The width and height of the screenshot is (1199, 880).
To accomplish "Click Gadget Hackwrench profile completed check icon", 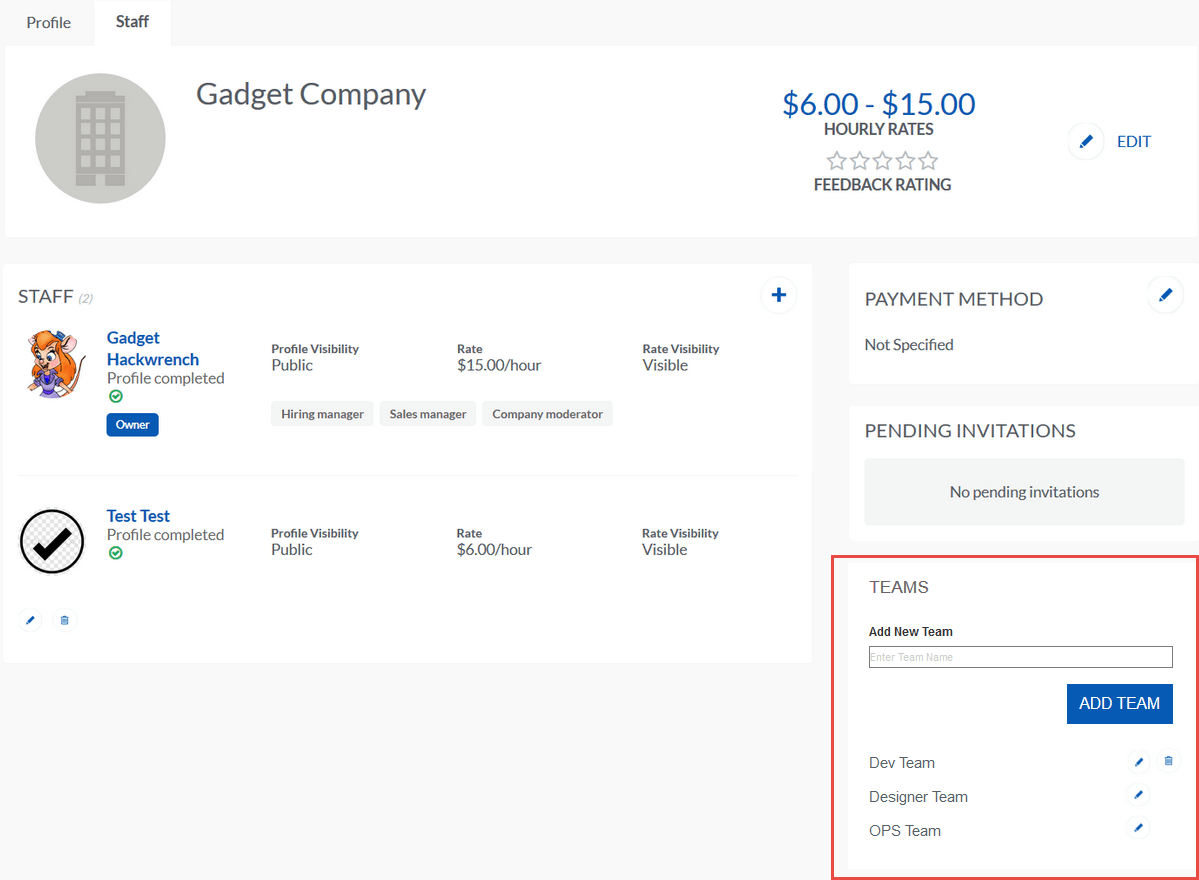I will [x=115, y=396].
